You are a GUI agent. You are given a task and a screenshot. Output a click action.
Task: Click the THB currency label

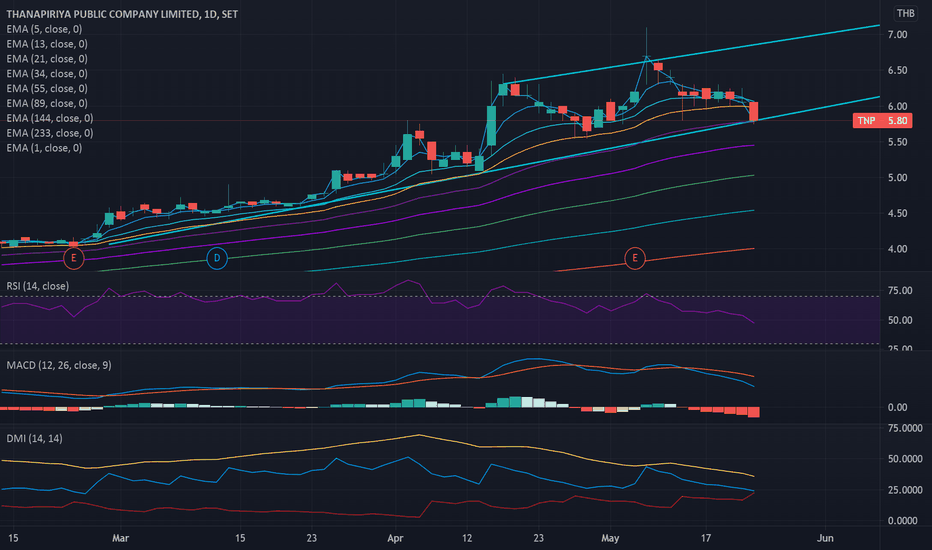pyautogui.click(x=905, y=13)
